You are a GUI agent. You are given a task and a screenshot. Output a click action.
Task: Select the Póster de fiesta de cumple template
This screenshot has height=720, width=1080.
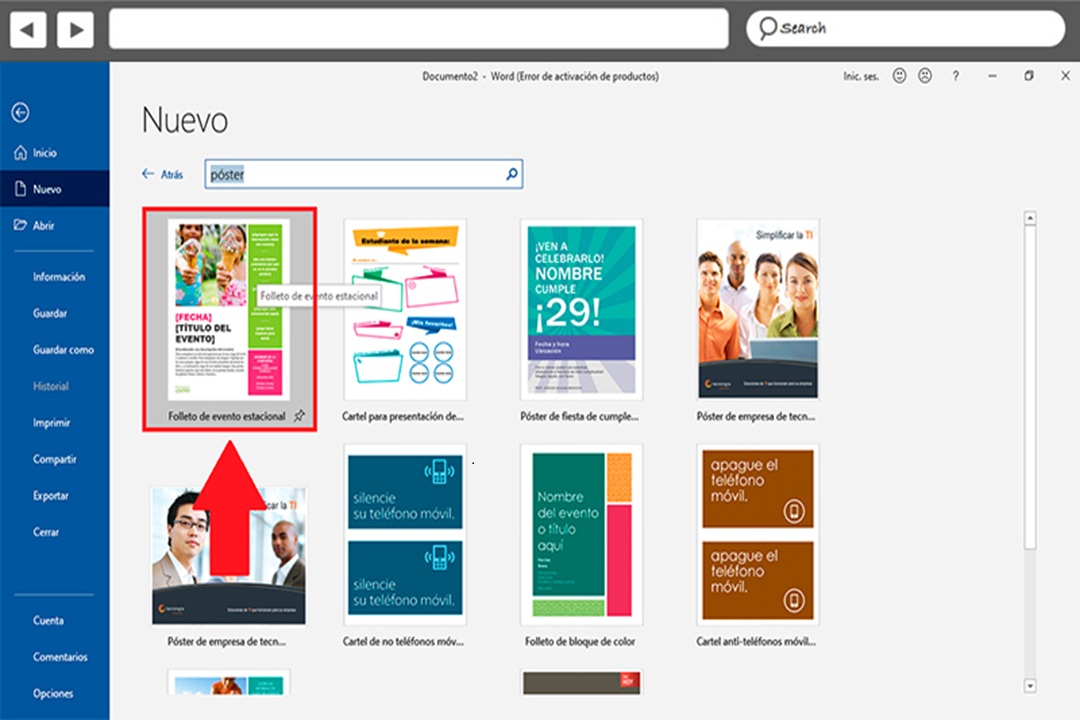tap(580, 309)
